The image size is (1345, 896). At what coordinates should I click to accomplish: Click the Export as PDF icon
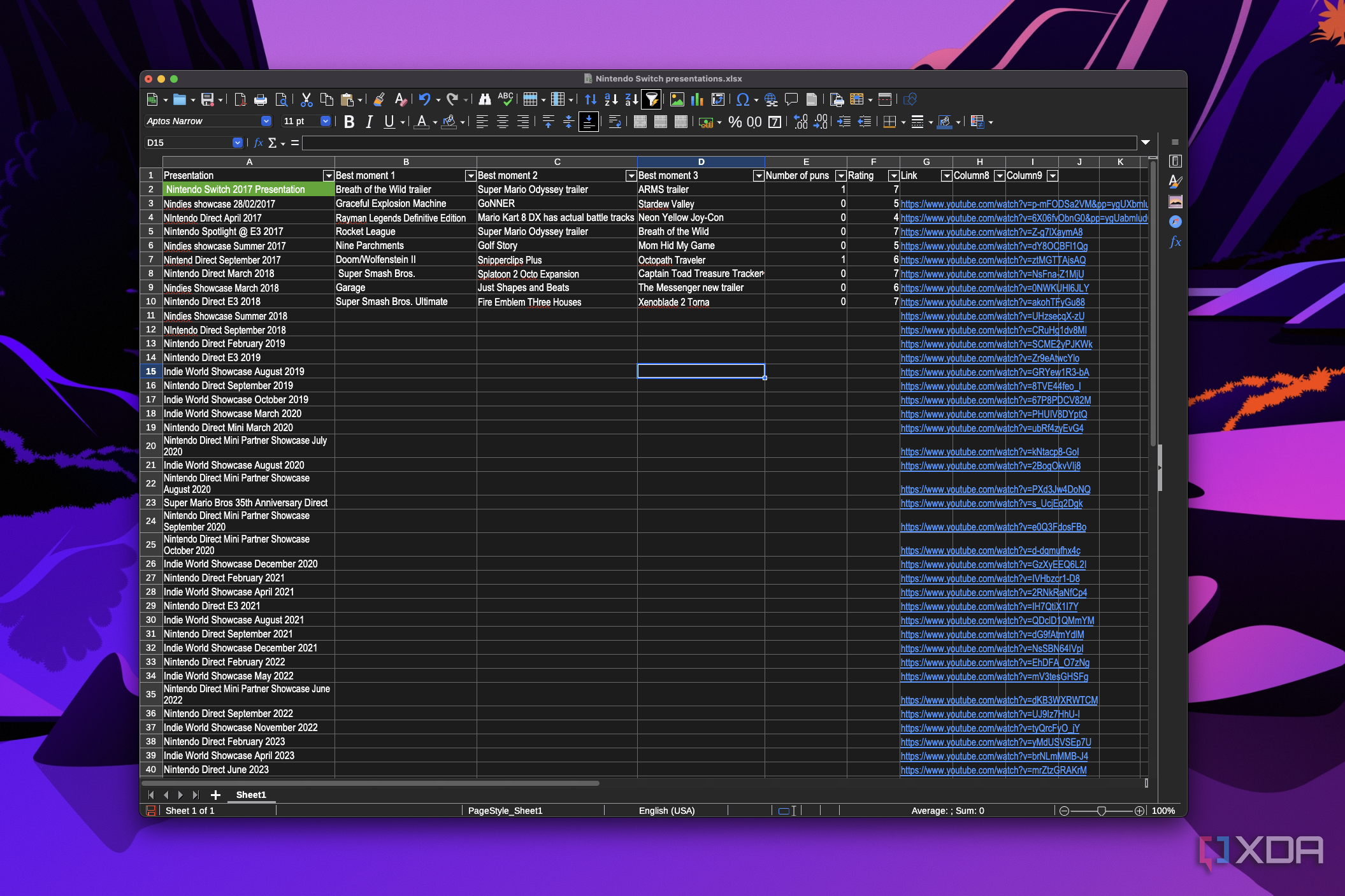click(x=240, y=99)
